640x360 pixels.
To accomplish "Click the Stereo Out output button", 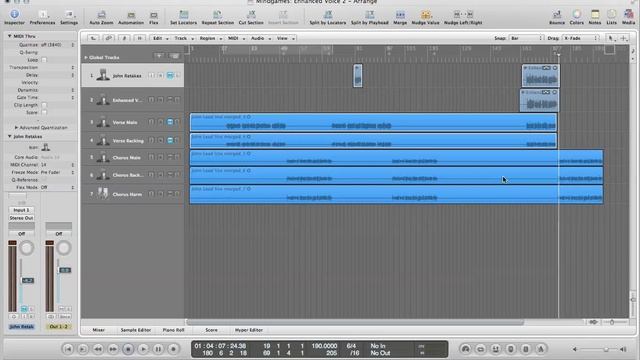I will (x=21, y=218).
